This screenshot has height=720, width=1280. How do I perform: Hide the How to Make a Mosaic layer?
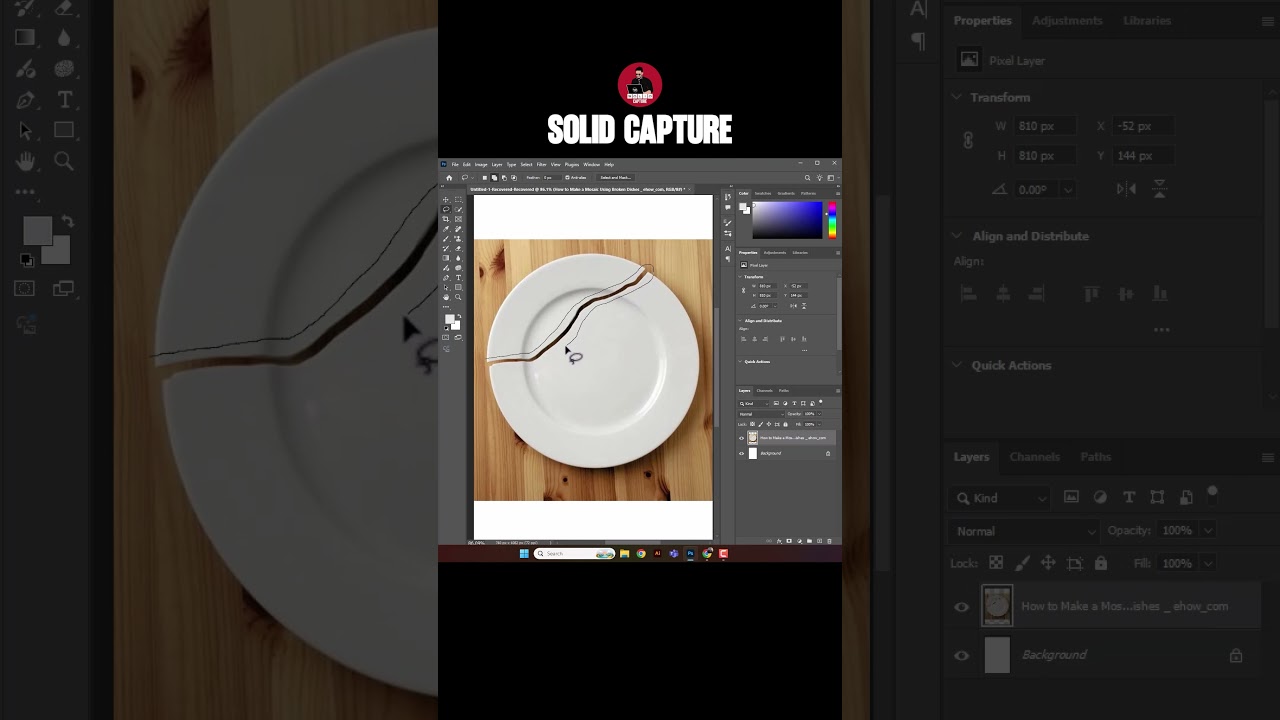pos(741,438)
